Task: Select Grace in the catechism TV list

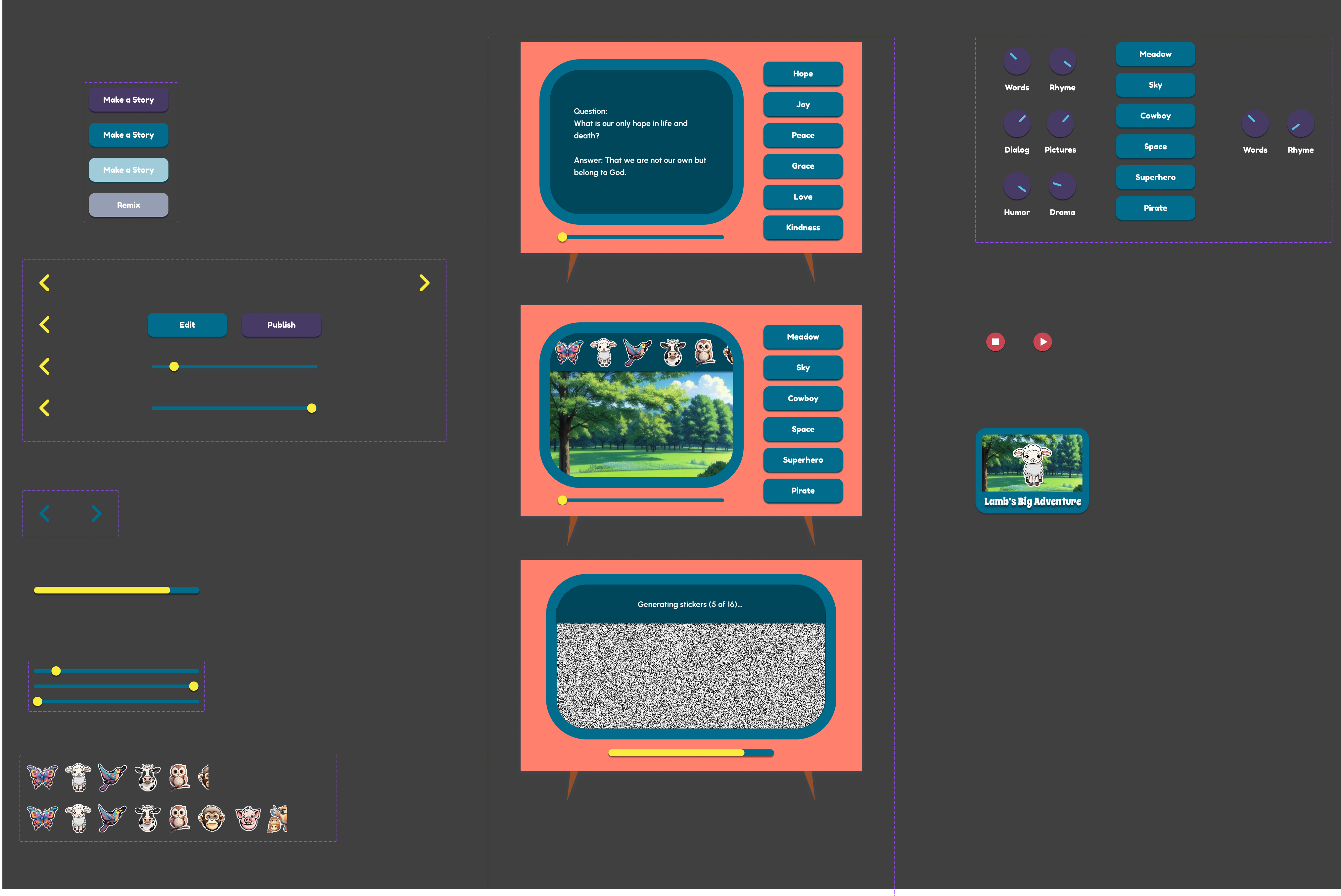Action: (803, 166)
